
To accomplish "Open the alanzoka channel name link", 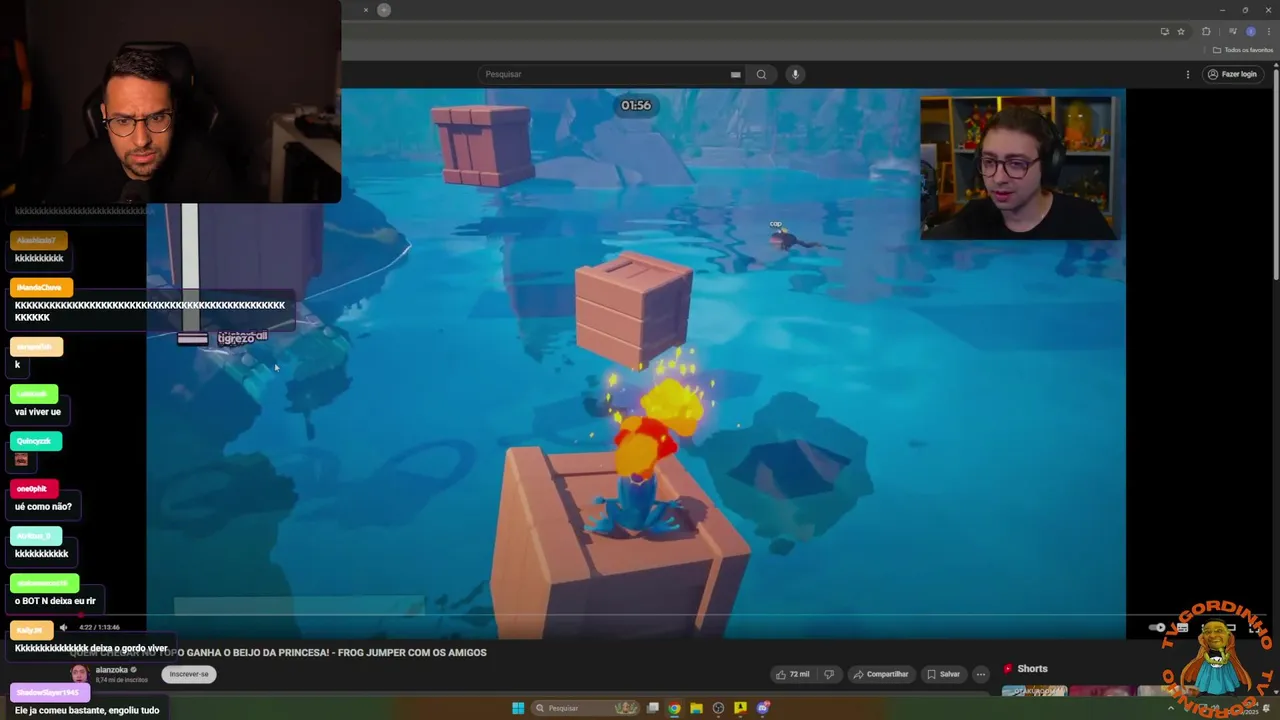I will point(111,670).
